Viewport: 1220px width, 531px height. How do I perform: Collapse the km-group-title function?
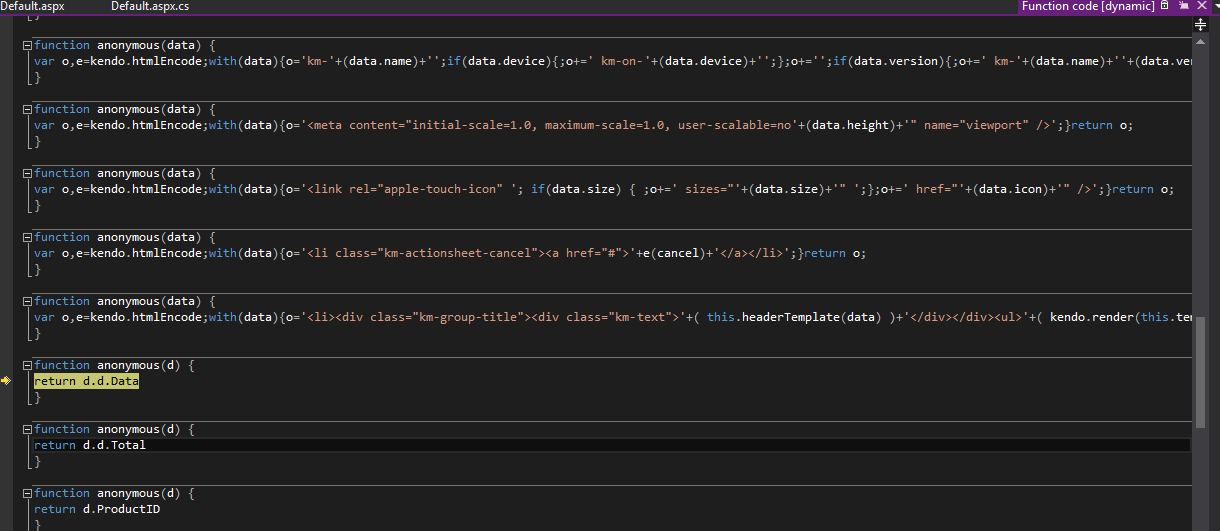pyautogui.click(x=27, y=302)
